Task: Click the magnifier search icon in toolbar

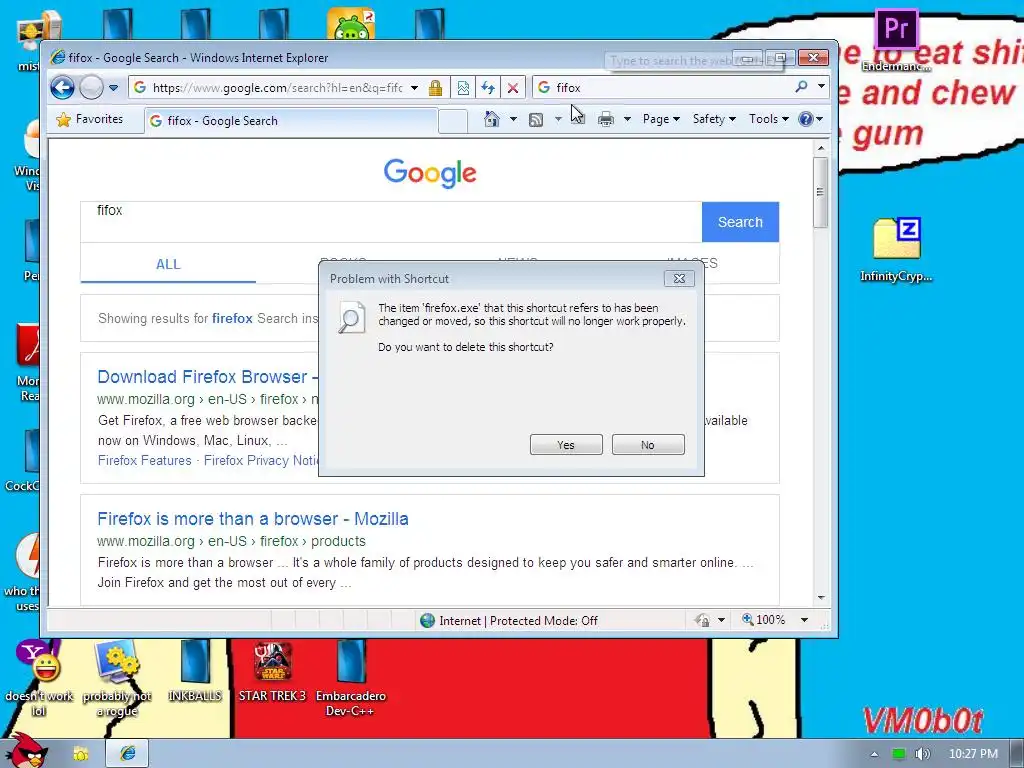Action: click(x=801, y=87)
